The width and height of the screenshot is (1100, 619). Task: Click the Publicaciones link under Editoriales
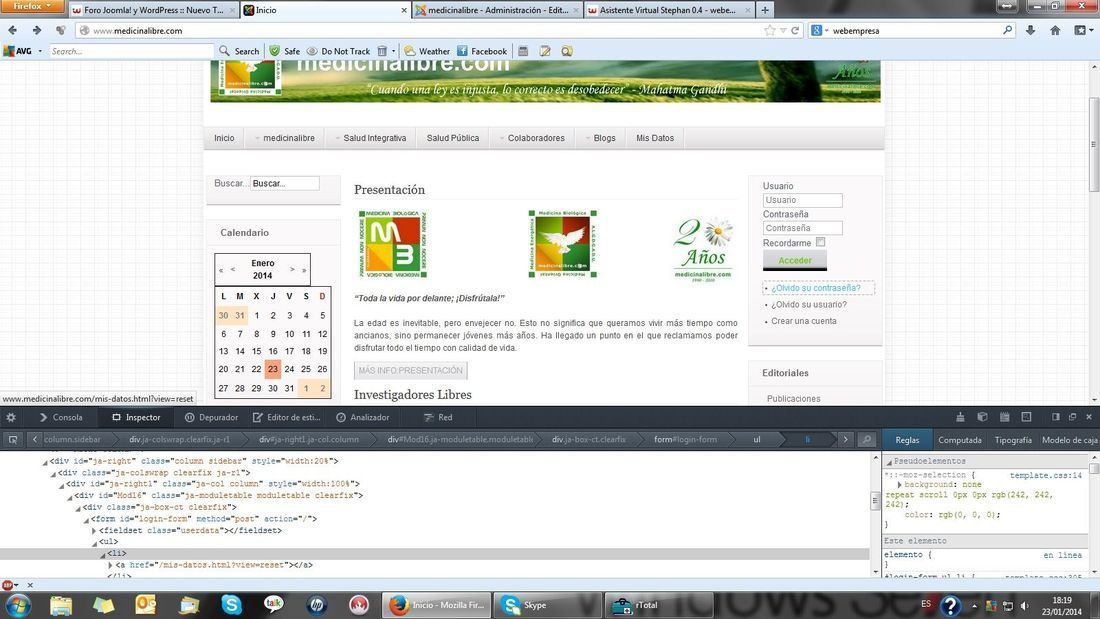pyautogui.click(x=793, y=399)
